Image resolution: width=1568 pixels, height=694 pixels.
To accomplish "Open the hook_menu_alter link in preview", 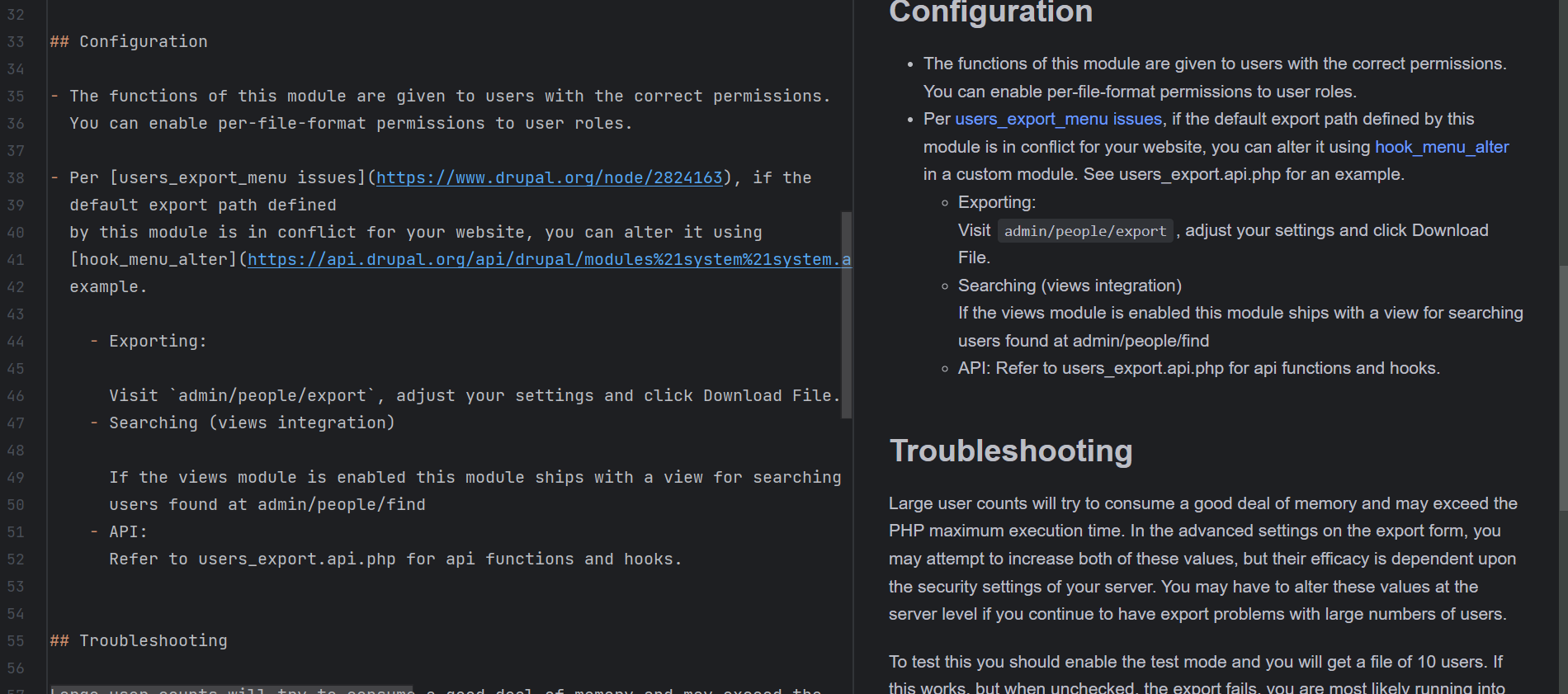I will coord(1441,148).
